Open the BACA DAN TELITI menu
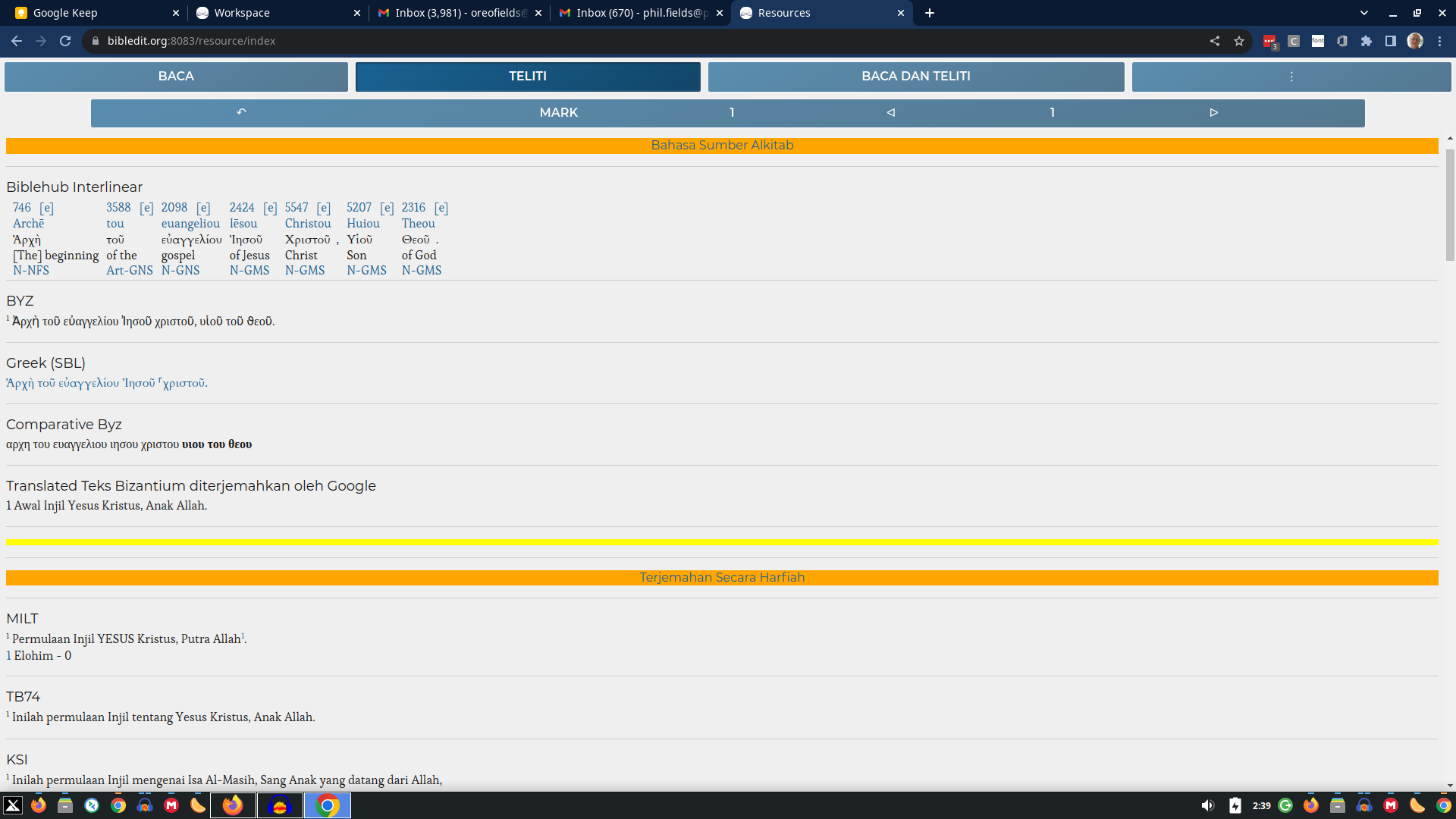 pyautogui.click(x=915, y=77)
